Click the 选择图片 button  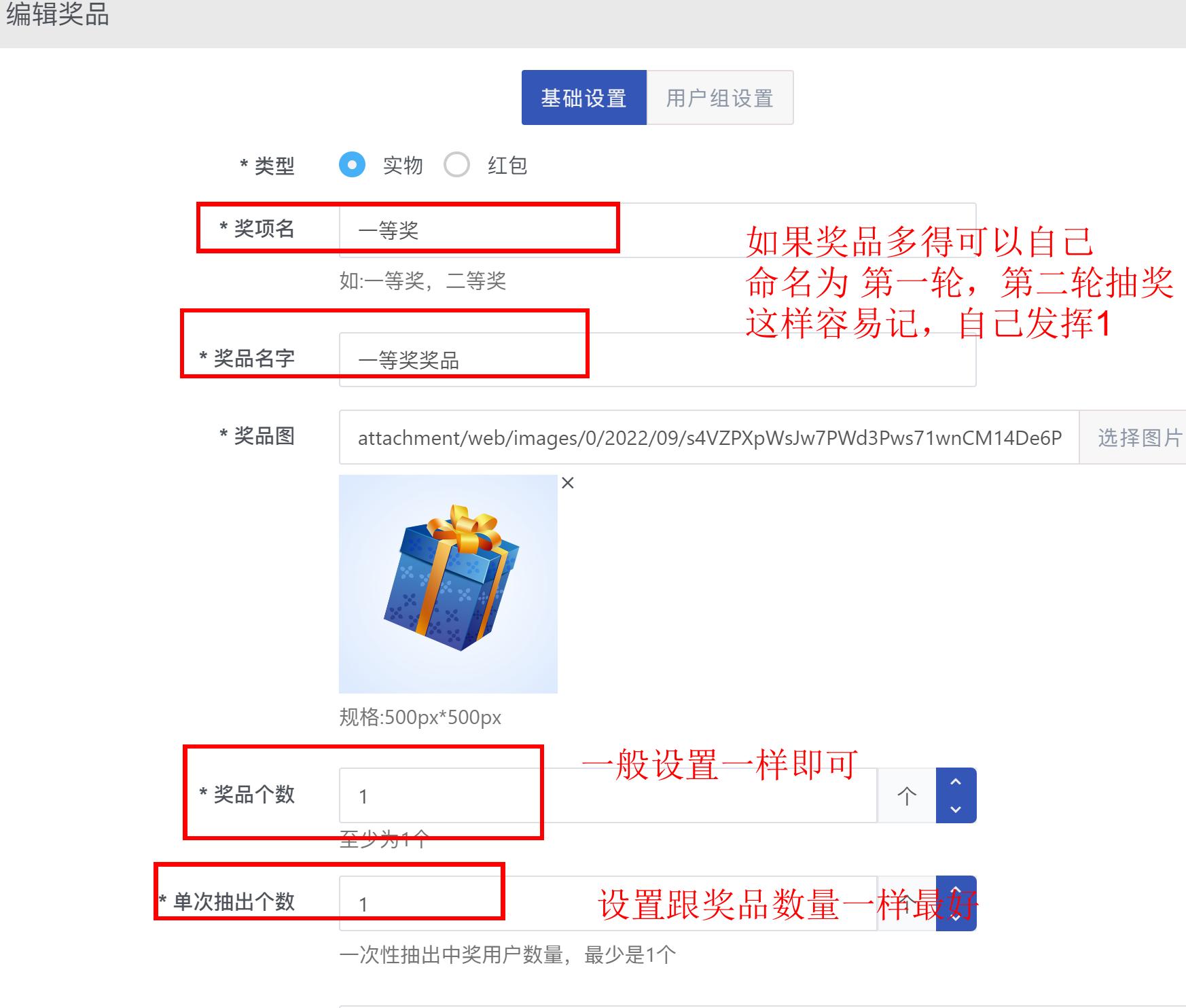(1139, 437)
